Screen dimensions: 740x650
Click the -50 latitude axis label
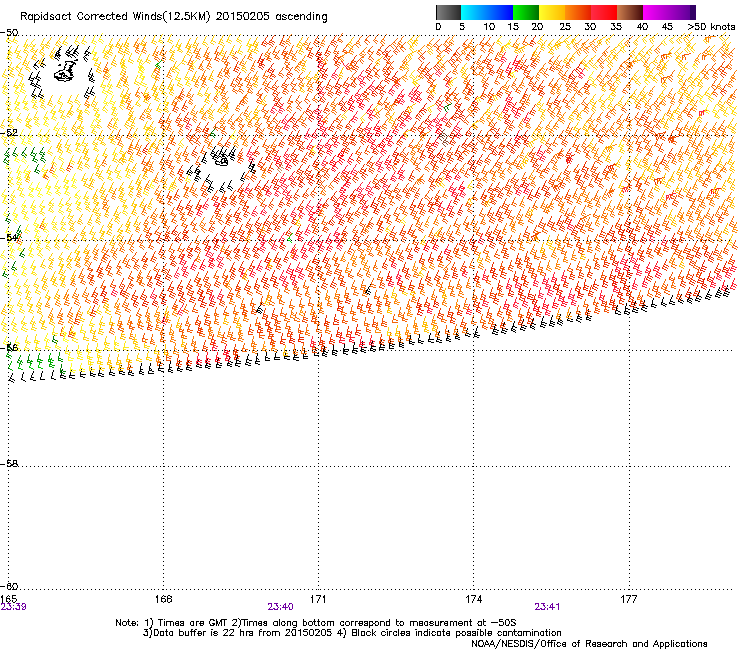(x=9, y=33)
